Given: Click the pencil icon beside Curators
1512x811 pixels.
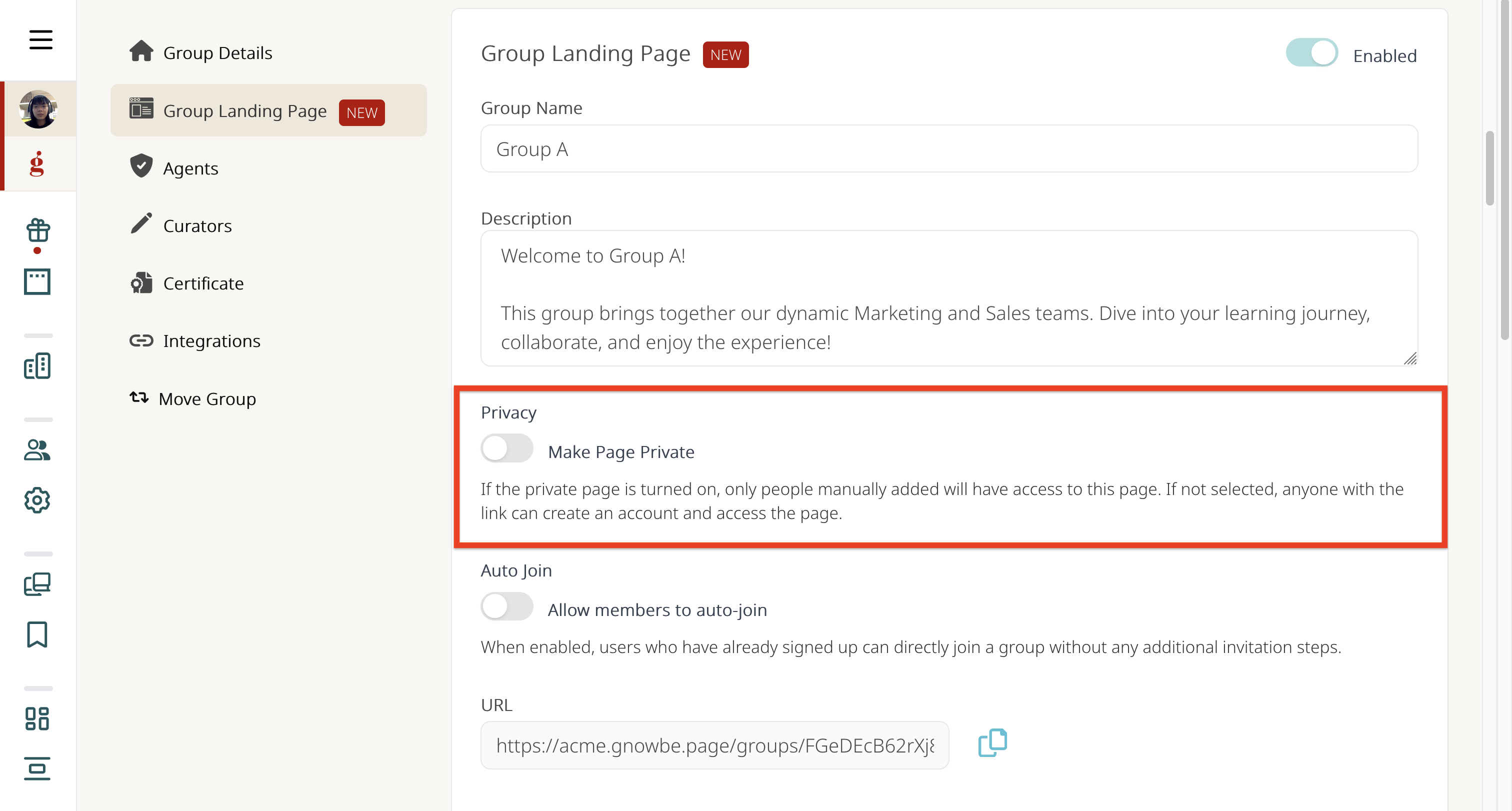Looking at the screenshot, I should pyautogui.click(x=141, y=223).
